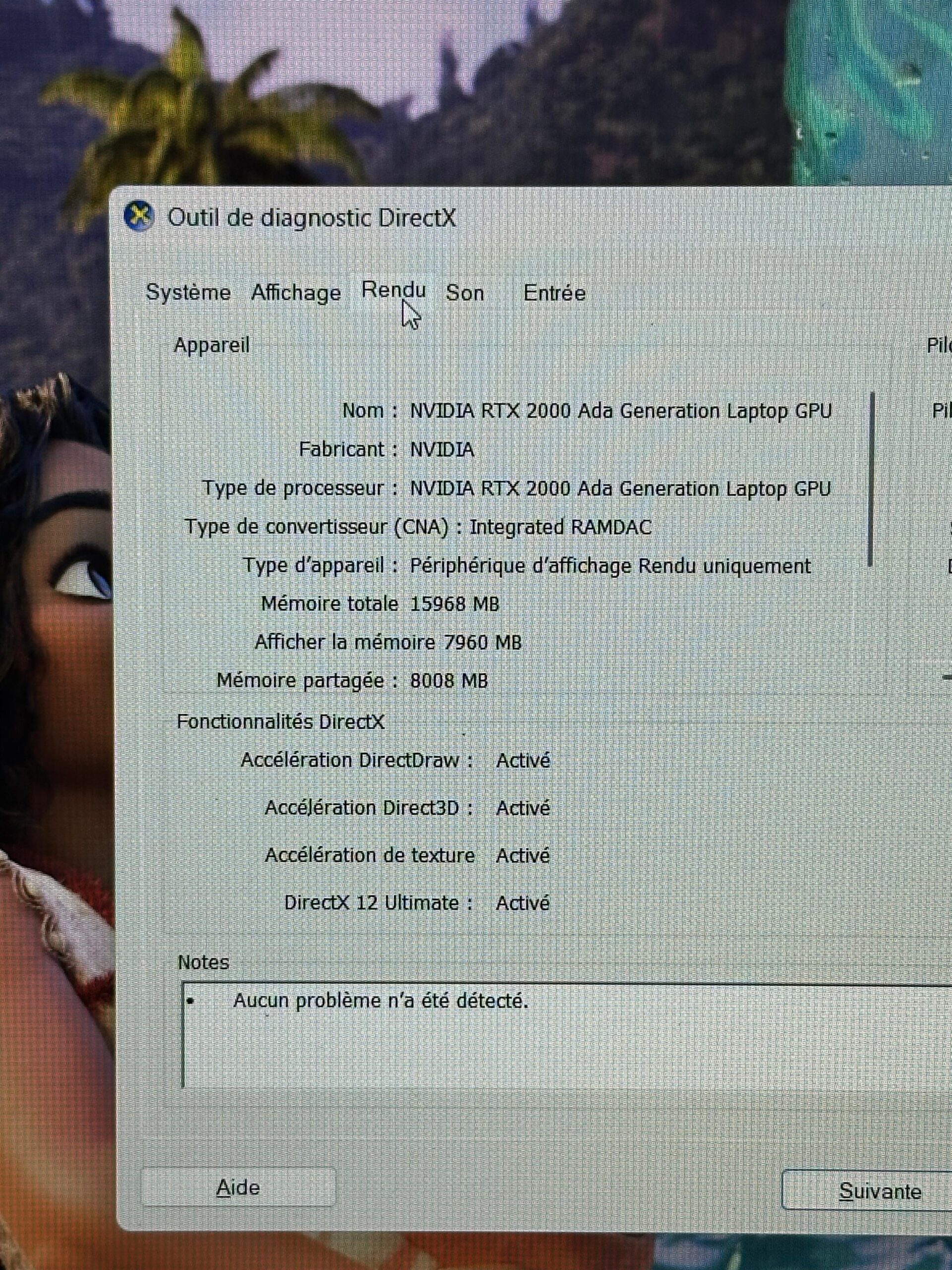Switch to the Système tab
This screenshot has height=1270, width=952.
188,292
